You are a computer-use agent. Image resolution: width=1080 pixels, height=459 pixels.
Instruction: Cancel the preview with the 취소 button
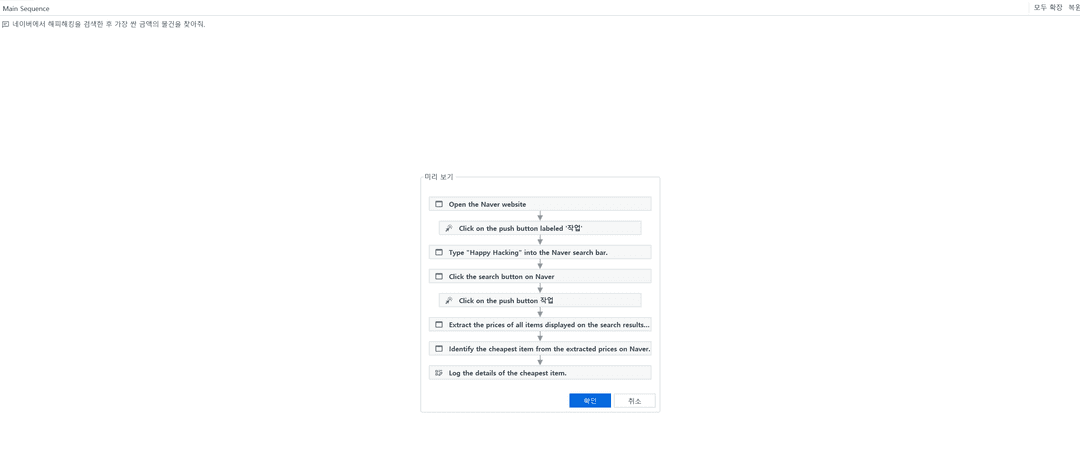point(634,401)
